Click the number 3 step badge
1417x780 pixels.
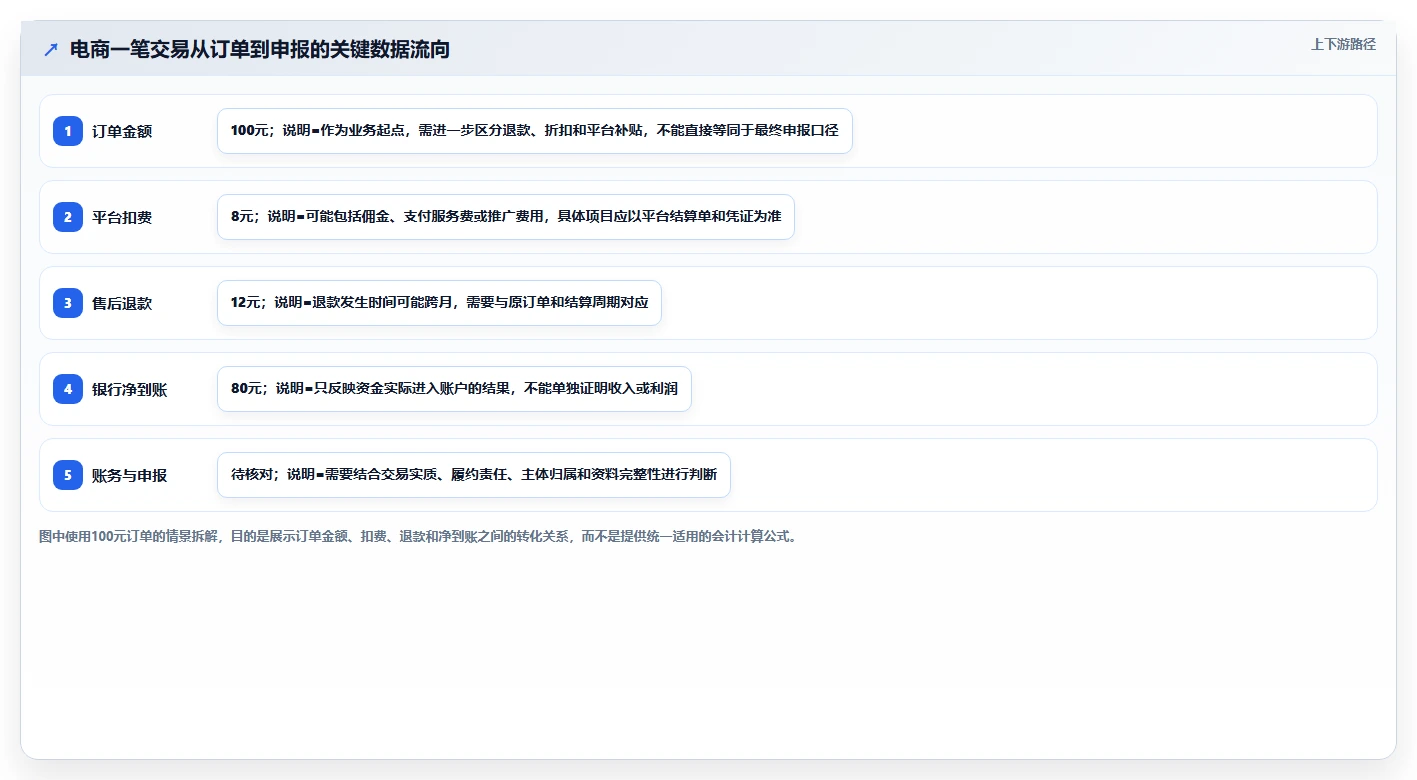click(x=68, y=303)
